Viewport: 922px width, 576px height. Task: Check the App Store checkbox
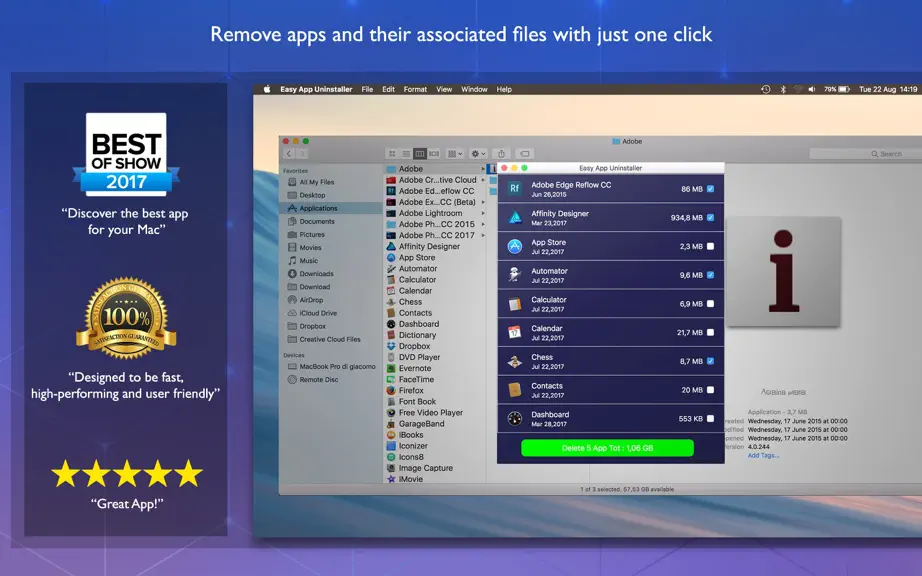710,246
